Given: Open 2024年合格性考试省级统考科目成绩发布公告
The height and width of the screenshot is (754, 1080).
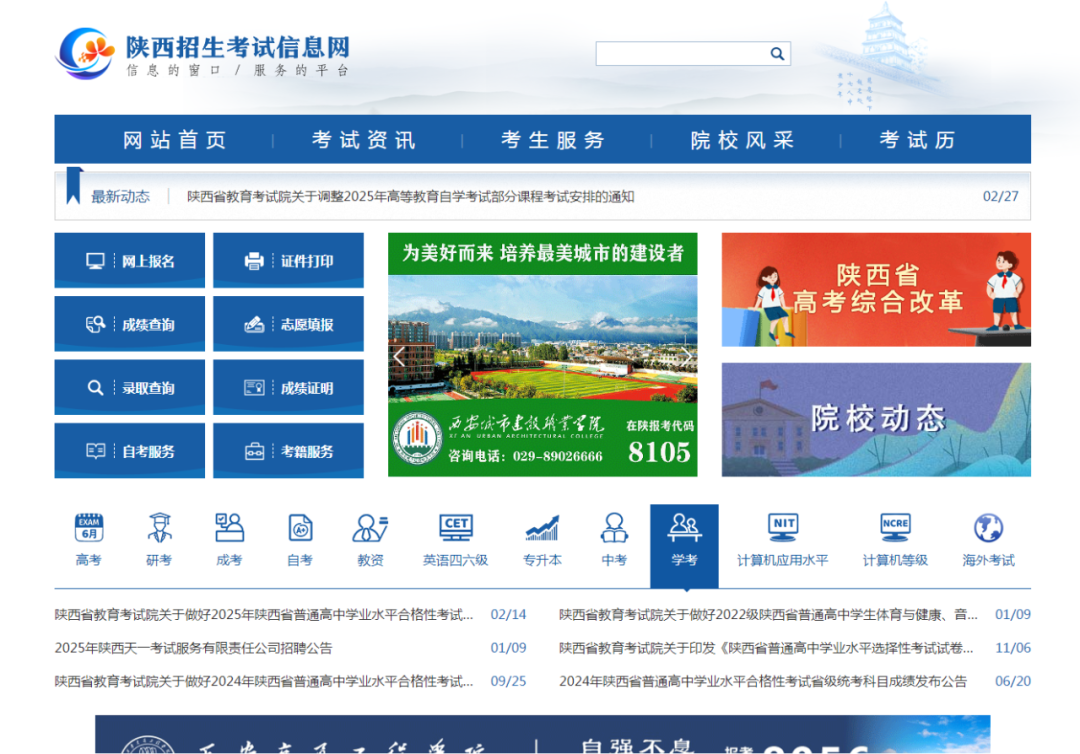Looking at the screenshot, I should tap(762, 681).
